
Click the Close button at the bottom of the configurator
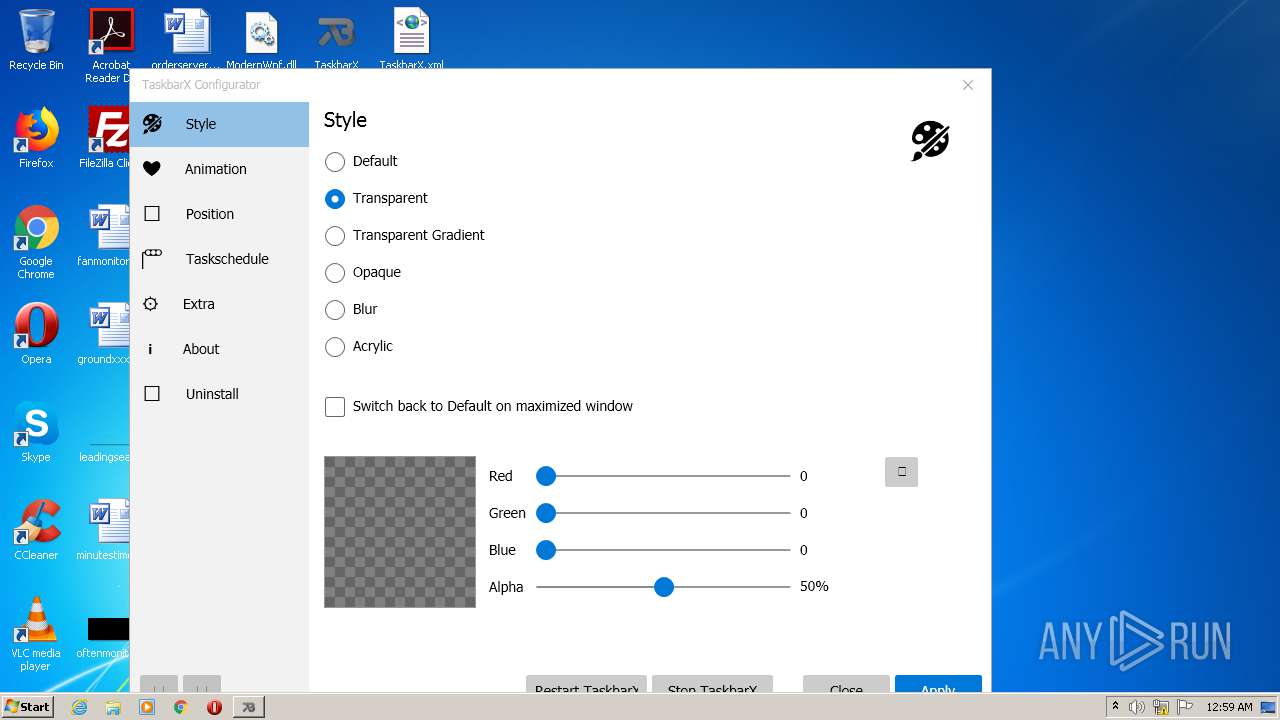(x=846, y=685)
